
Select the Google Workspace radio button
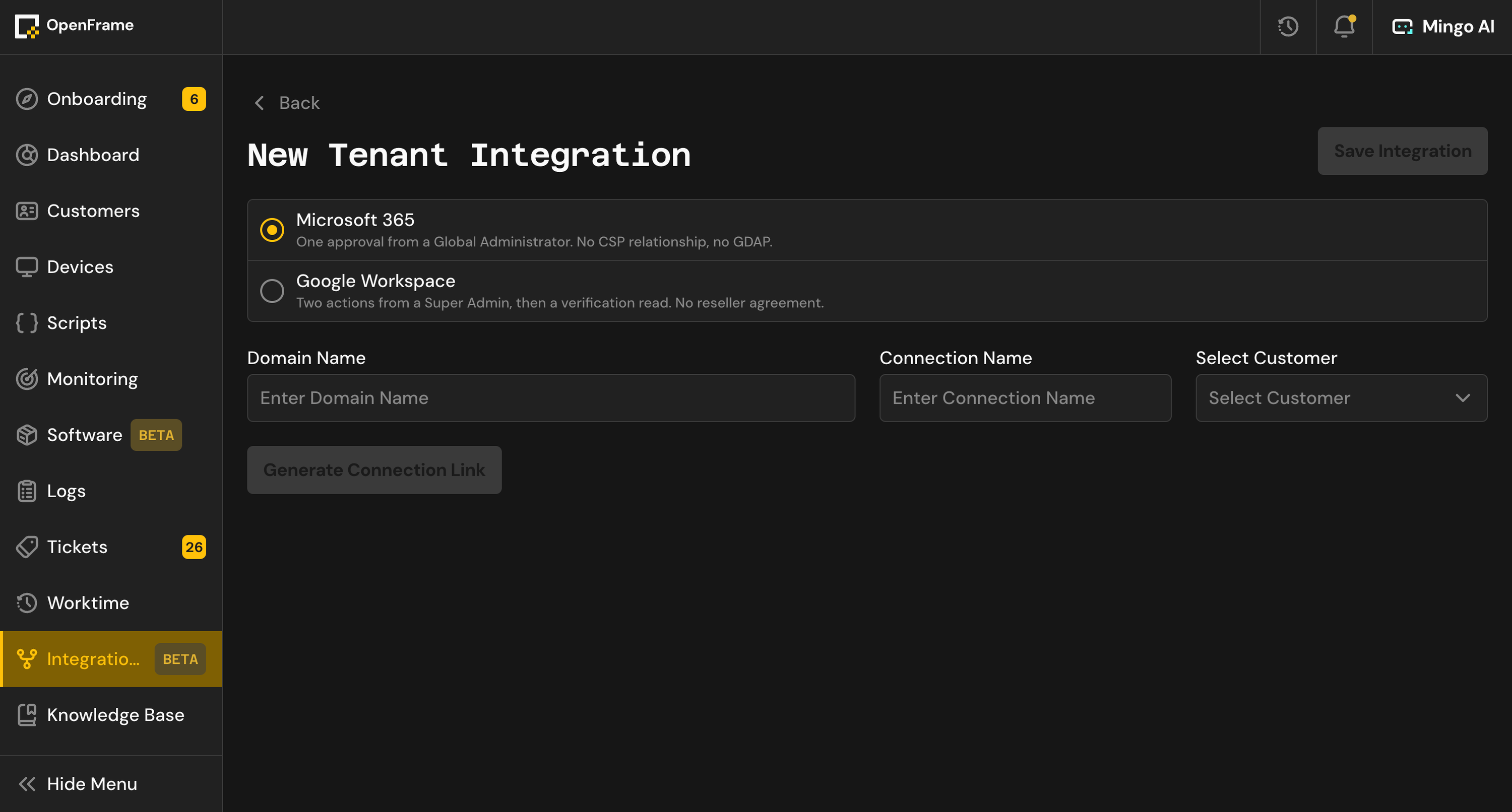tap(272, 291)
